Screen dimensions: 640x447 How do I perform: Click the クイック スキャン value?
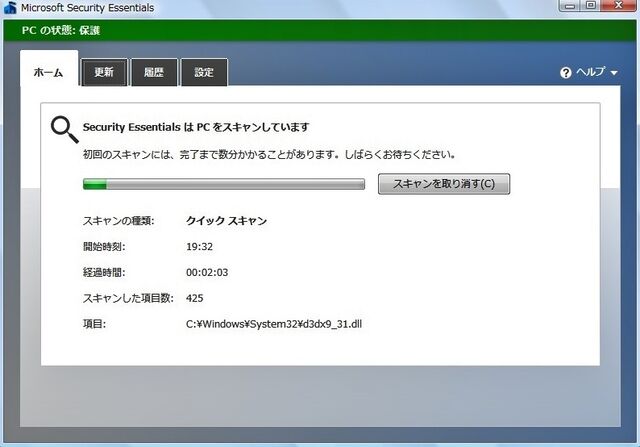[227, 221]
